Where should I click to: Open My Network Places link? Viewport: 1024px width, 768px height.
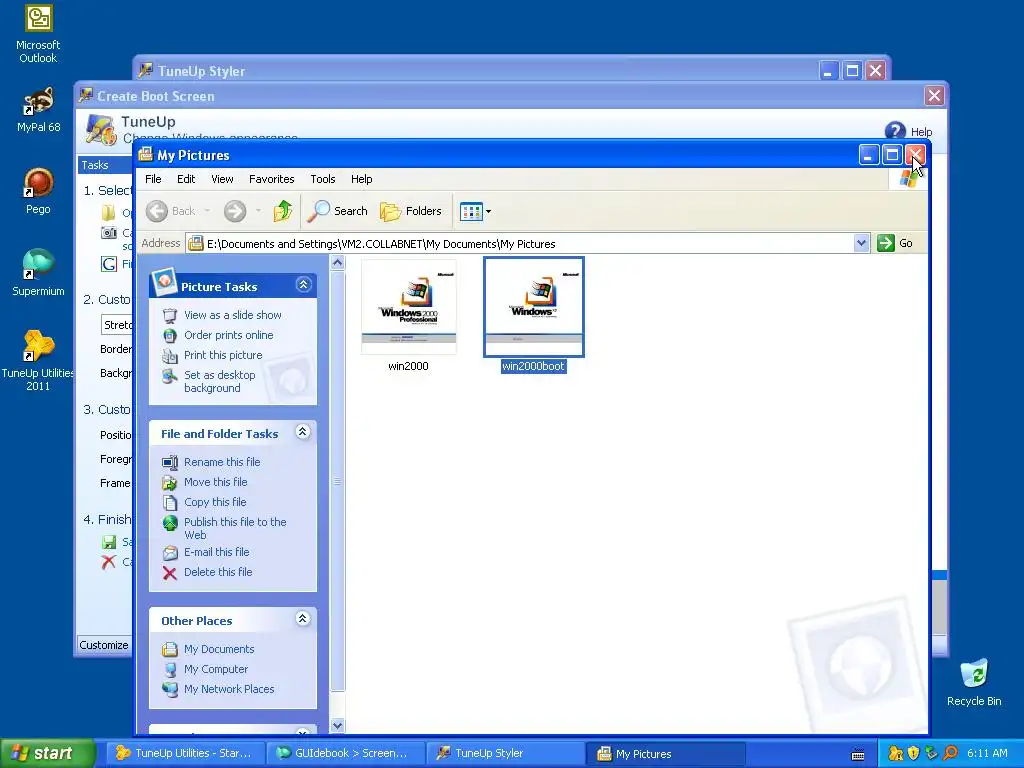click(x=229, y=689)
